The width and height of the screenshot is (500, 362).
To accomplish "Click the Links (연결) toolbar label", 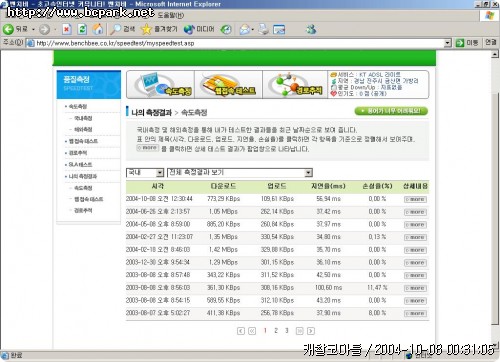I will coord(491,43).
